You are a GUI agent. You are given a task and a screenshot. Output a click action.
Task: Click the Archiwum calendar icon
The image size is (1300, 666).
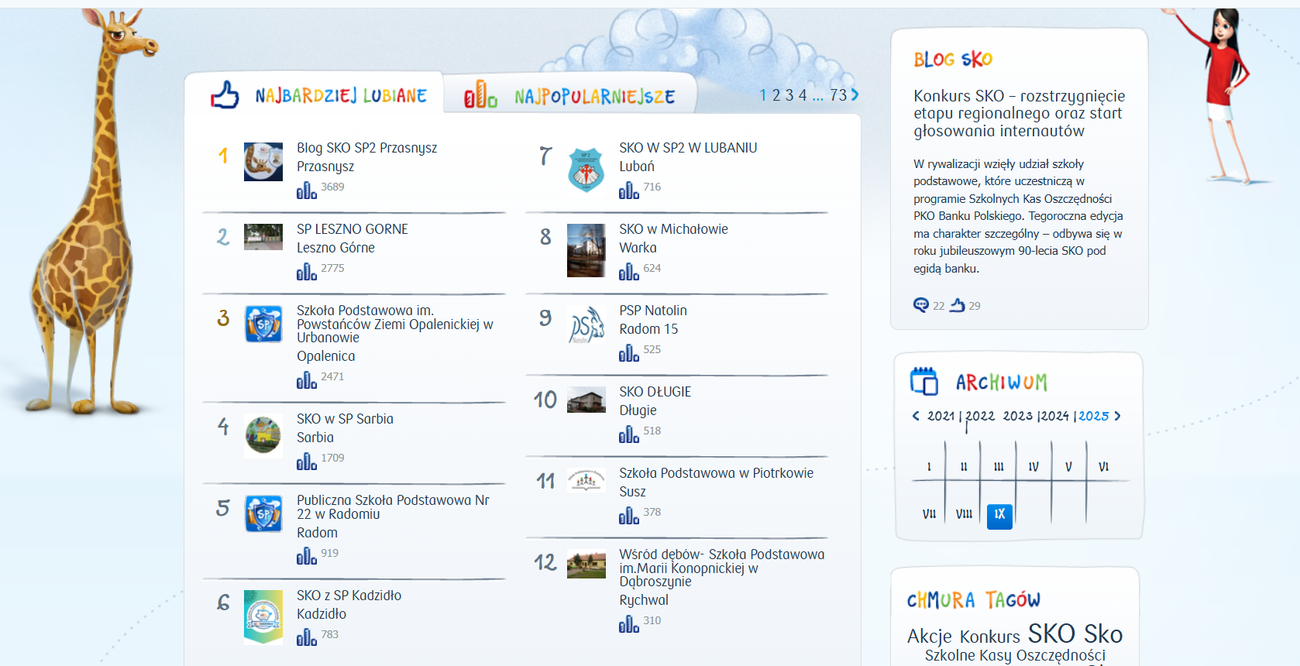(924, 381)
